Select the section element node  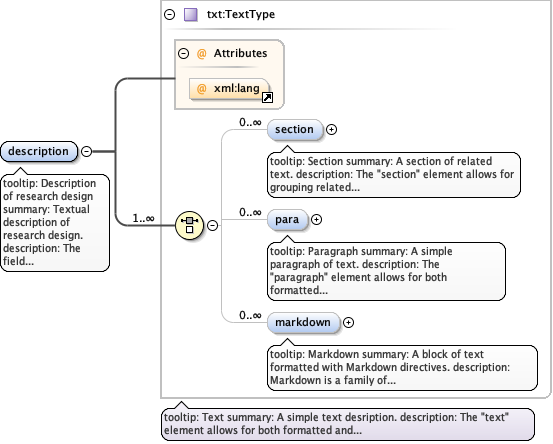pos(295,129)
